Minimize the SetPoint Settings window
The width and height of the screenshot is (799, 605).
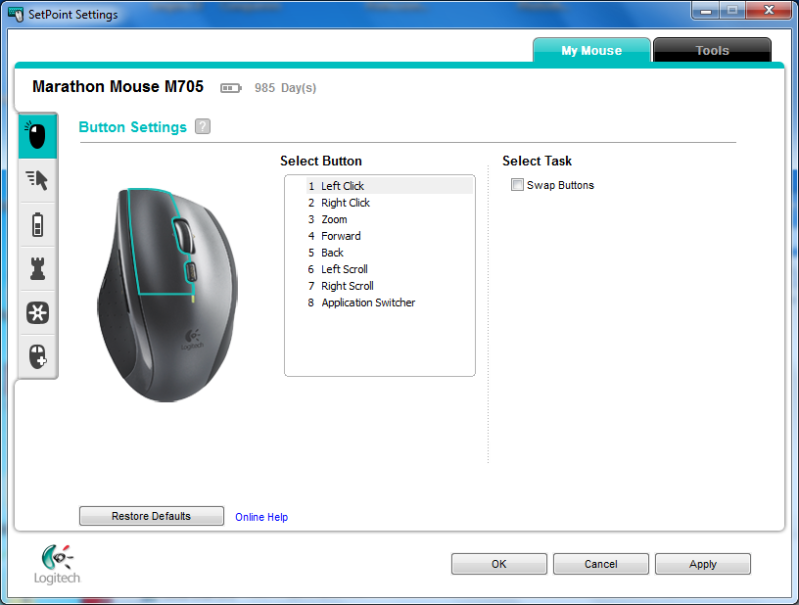tap(706, 11)
